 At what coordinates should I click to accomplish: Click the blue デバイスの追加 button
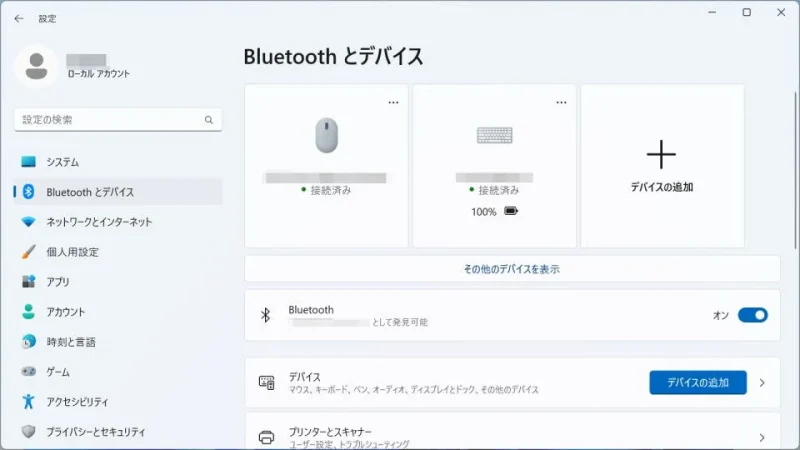(x=697, y=383)
